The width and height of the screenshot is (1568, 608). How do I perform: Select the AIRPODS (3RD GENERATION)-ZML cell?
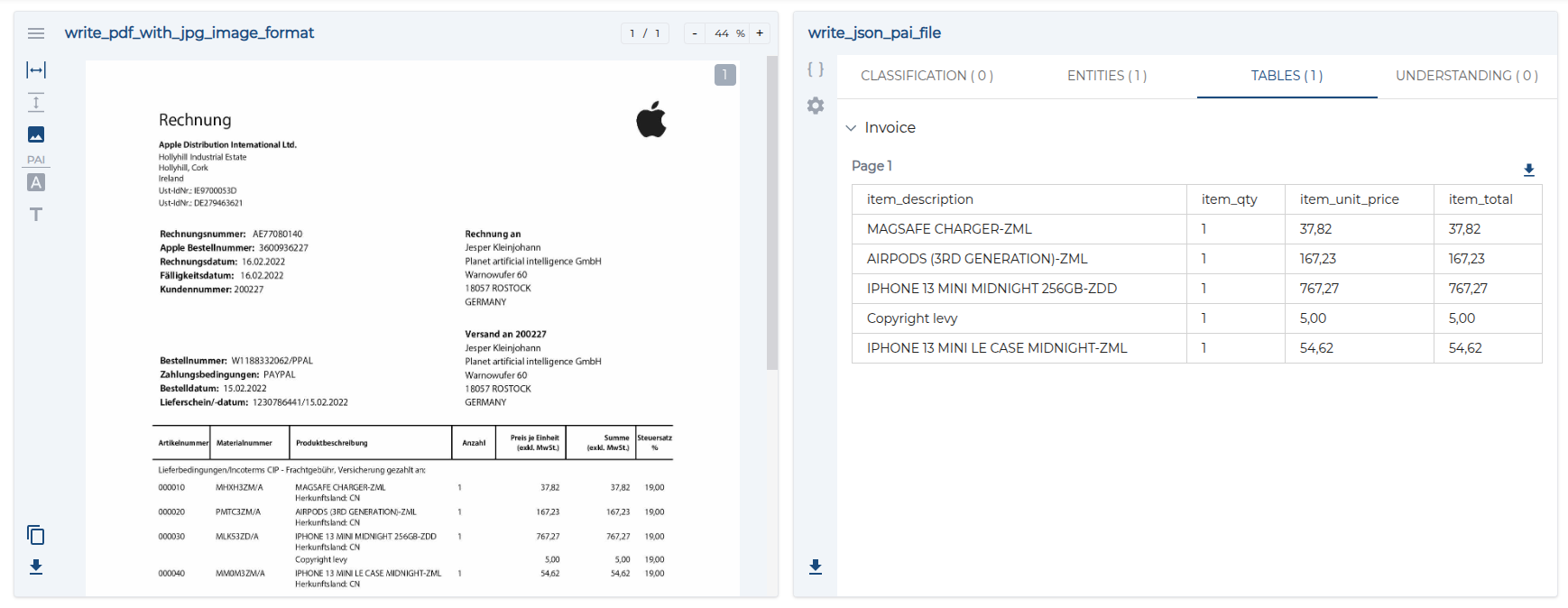click(1019, 259)
